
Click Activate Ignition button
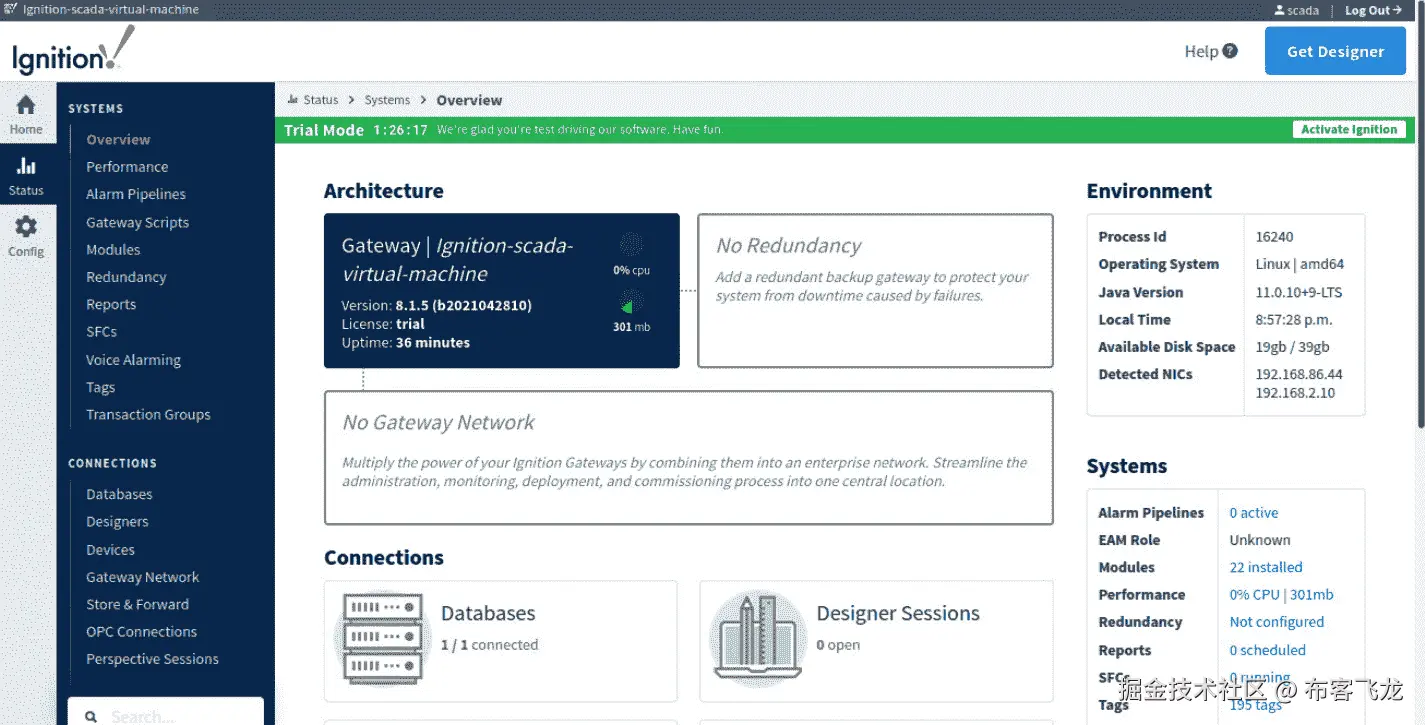[x=1349, y=129]
